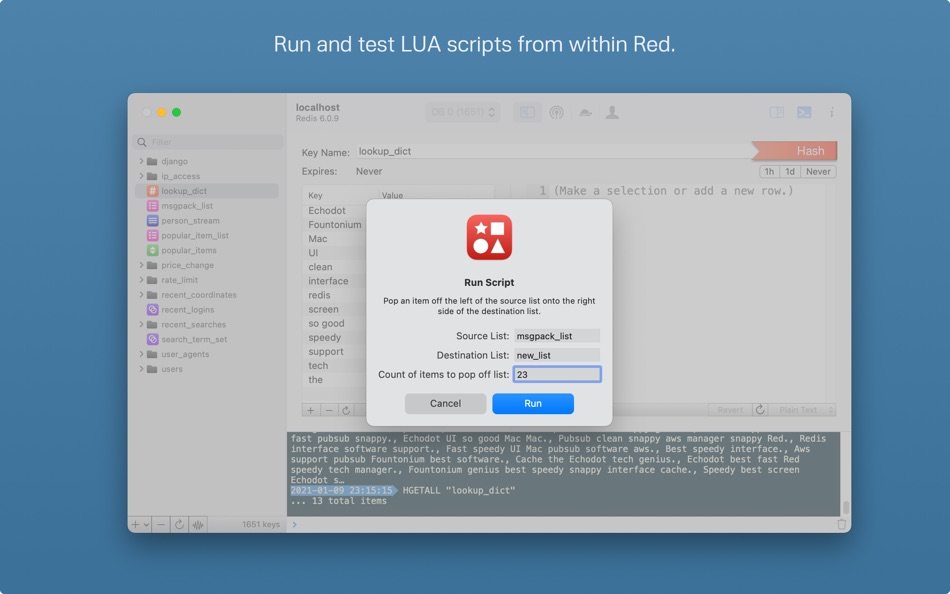Toggle the key browser layout icon
Screen dimensions: 950x594
click(528, 112)
